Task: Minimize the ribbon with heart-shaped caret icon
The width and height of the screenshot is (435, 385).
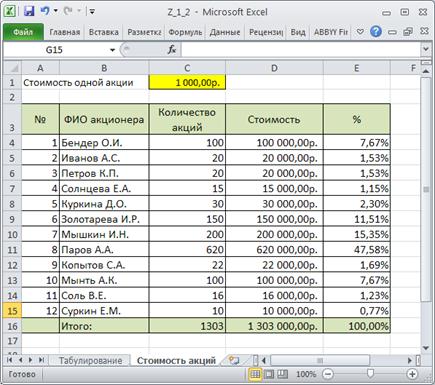Action: [360, 32]
